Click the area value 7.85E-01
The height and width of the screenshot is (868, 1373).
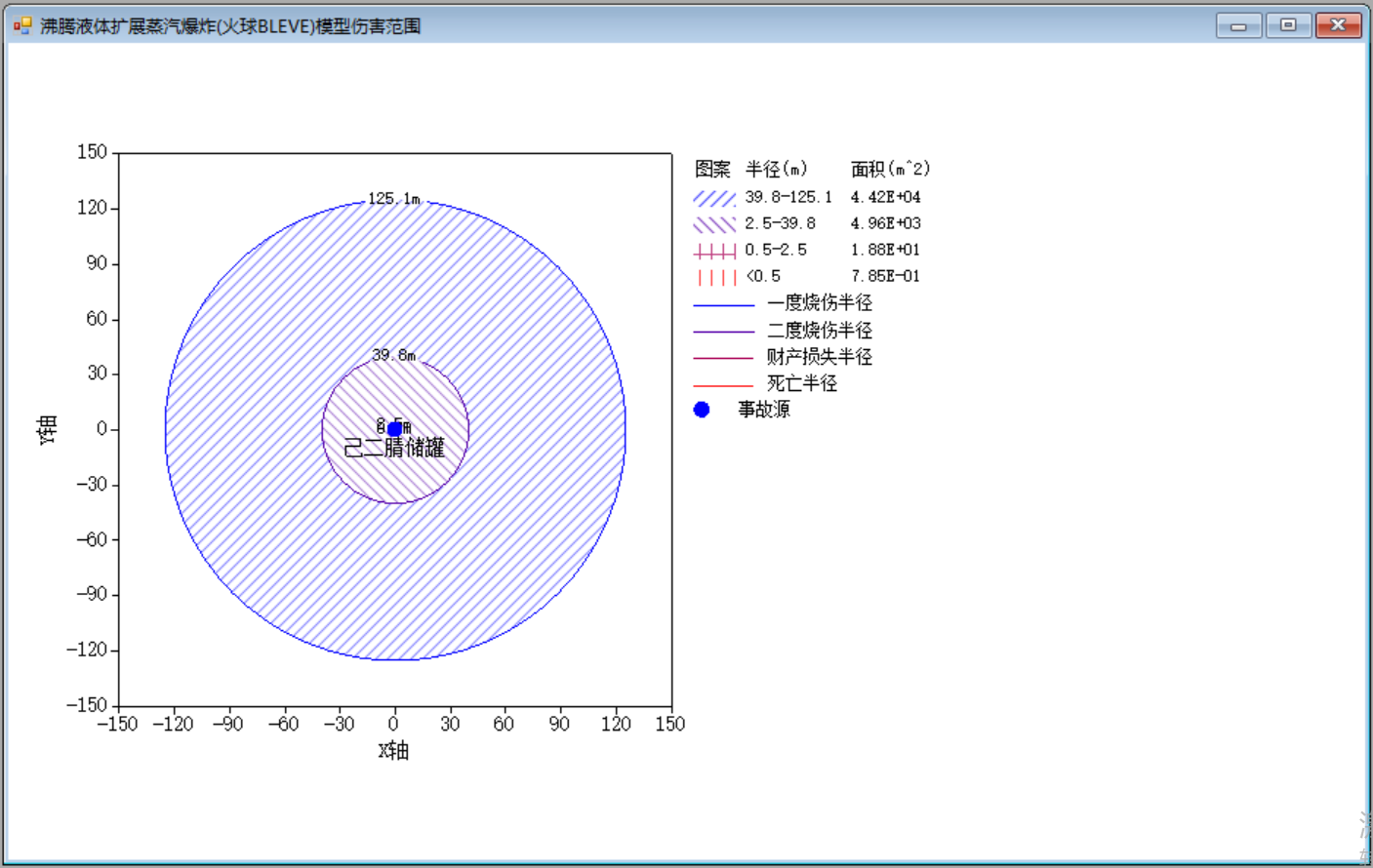(x=885, y=276)
